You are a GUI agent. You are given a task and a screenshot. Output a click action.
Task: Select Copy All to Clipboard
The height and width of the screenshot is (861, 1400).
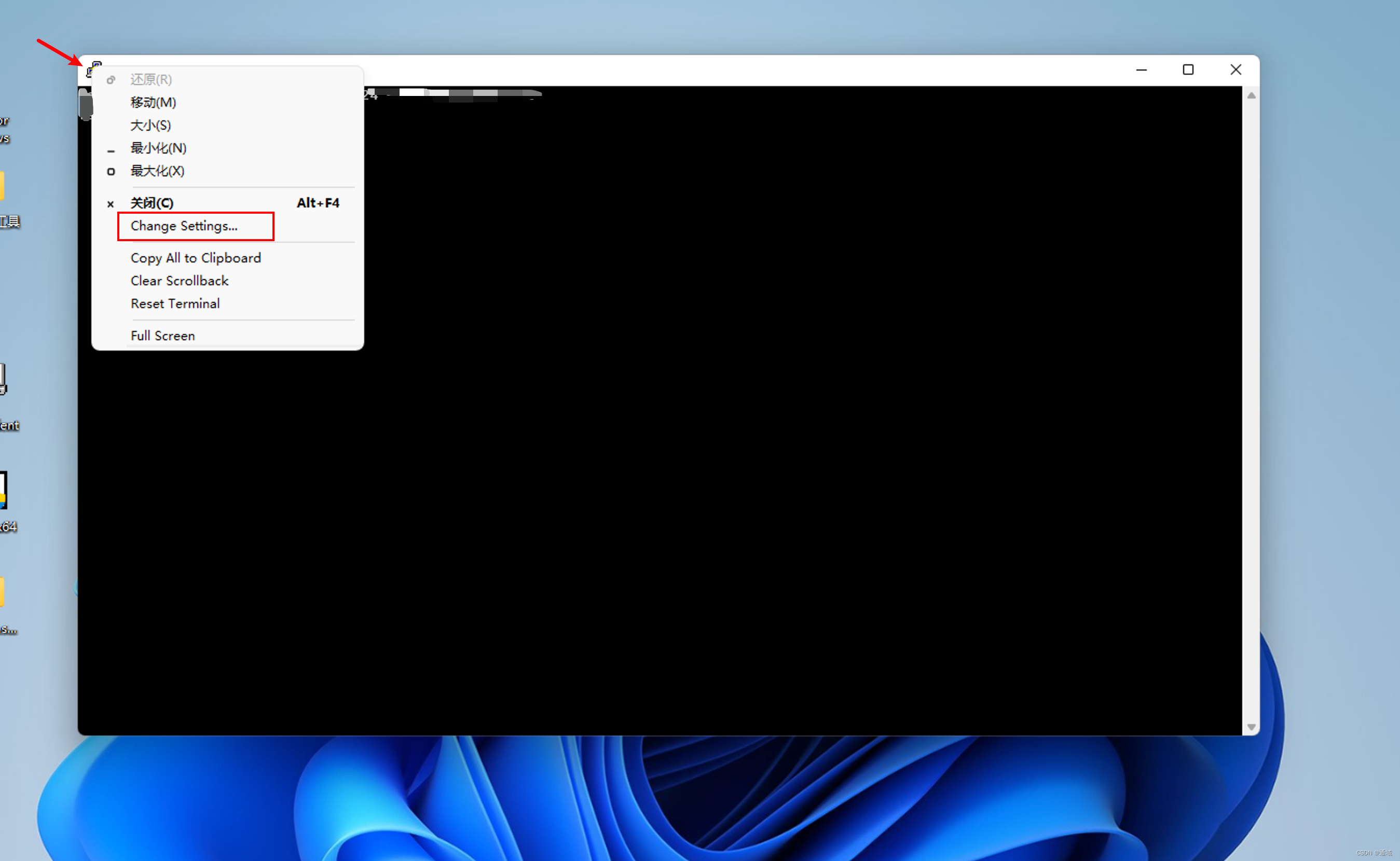tap(196, 258)
